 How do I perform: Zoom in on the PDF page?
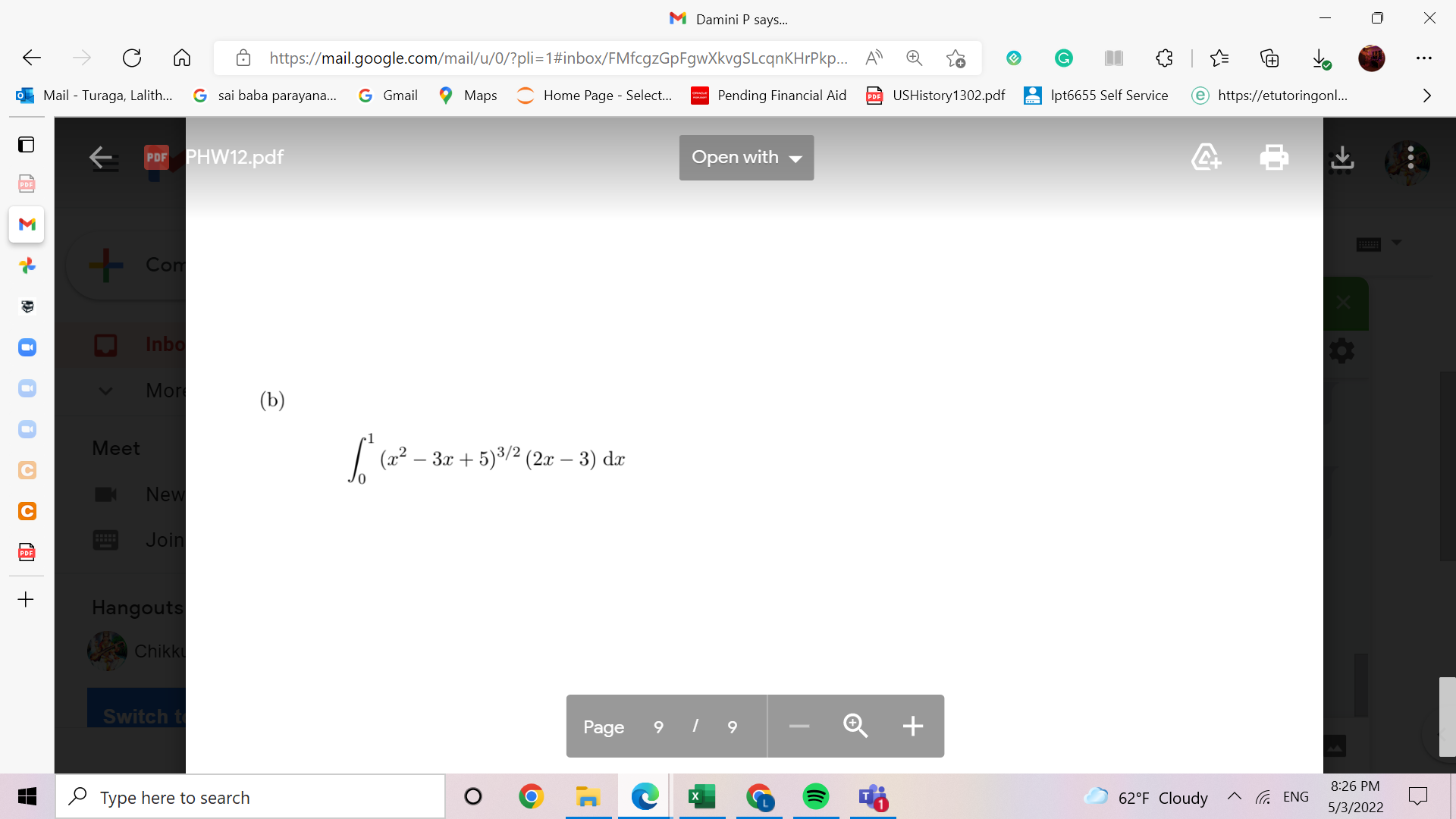[855, 726]
